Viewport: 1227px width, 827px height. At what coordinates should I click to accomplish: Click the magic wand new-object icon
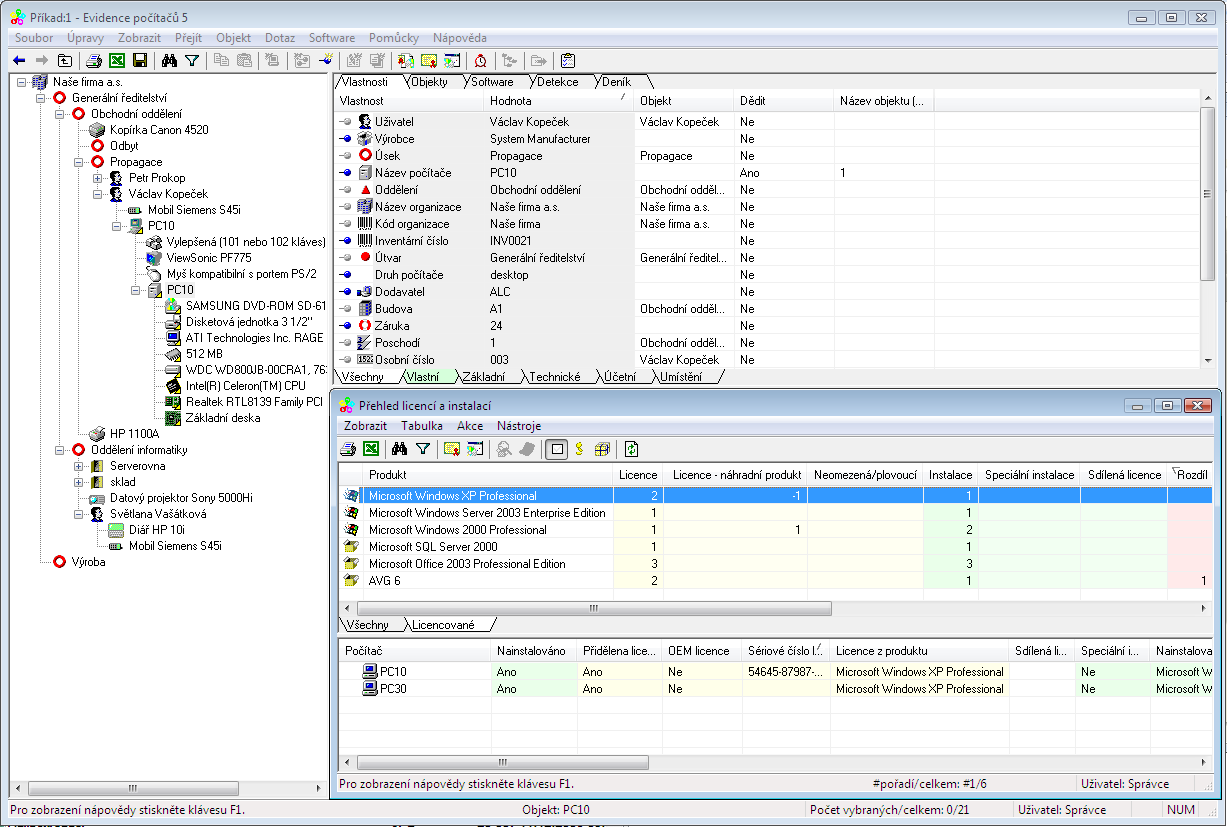click(325, 60)
